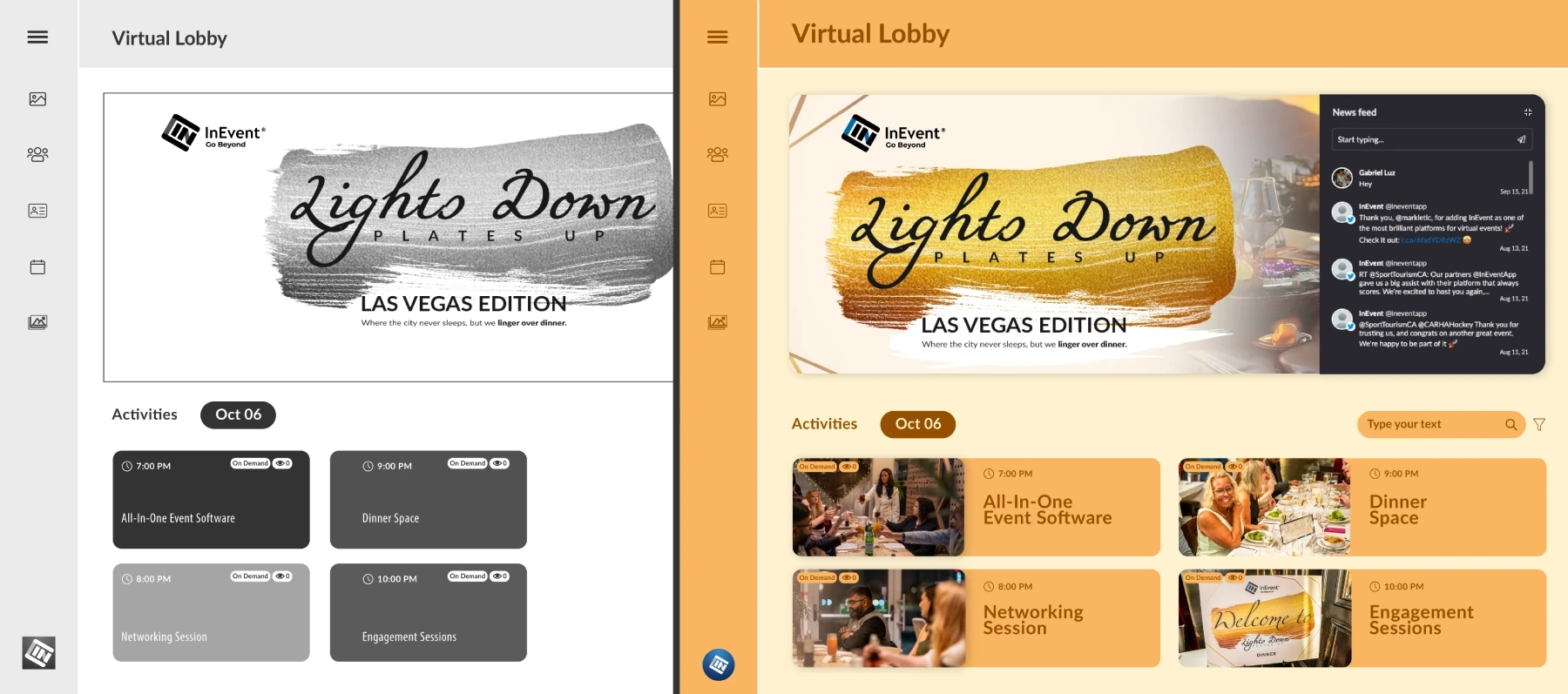1568x694 pixels.
Task: Click search magnifier in Type your text
Action: 1511,424
